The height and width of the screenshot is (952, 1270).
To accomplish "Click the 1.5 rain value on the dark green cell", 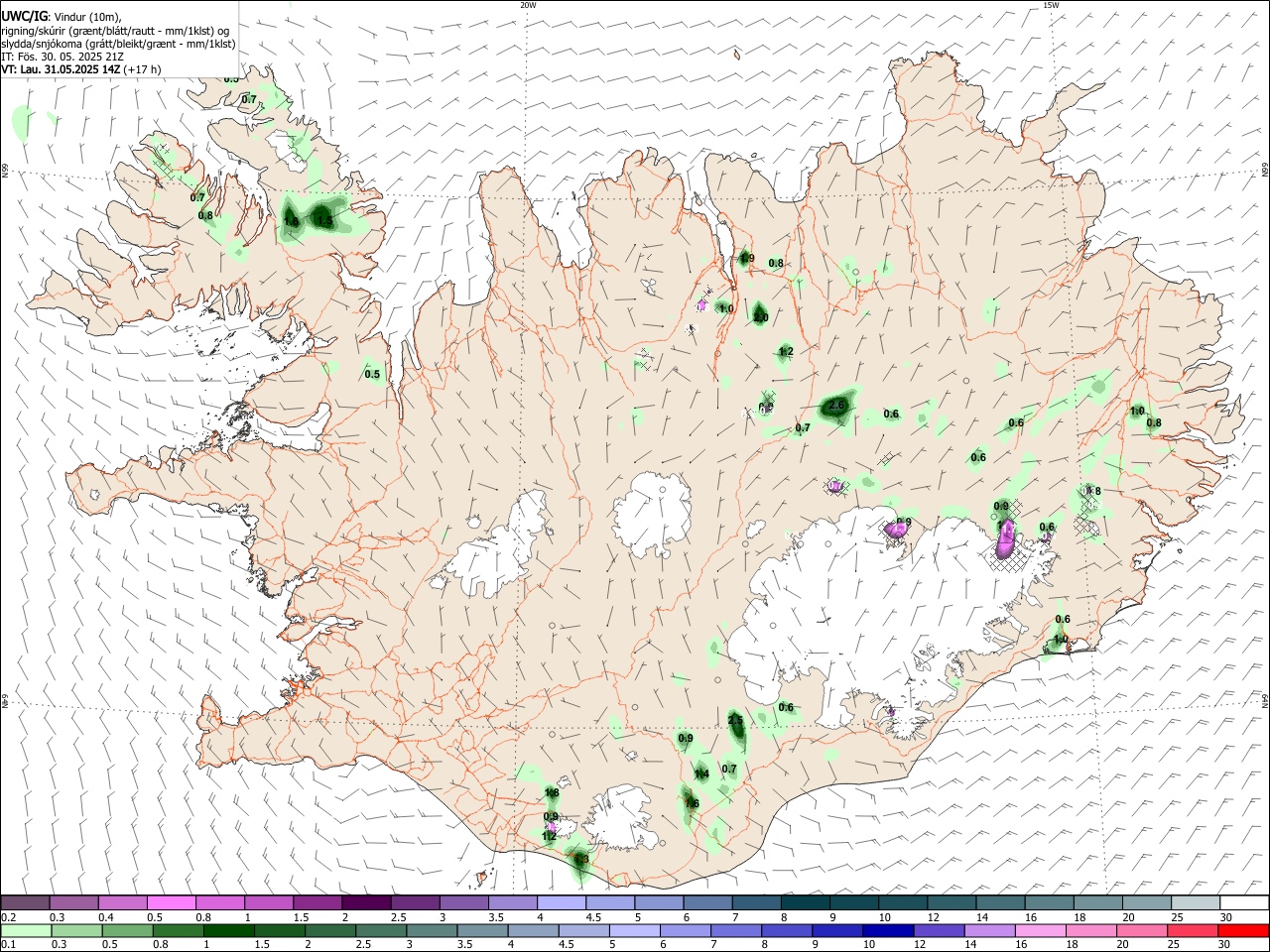I will (324, 221).
